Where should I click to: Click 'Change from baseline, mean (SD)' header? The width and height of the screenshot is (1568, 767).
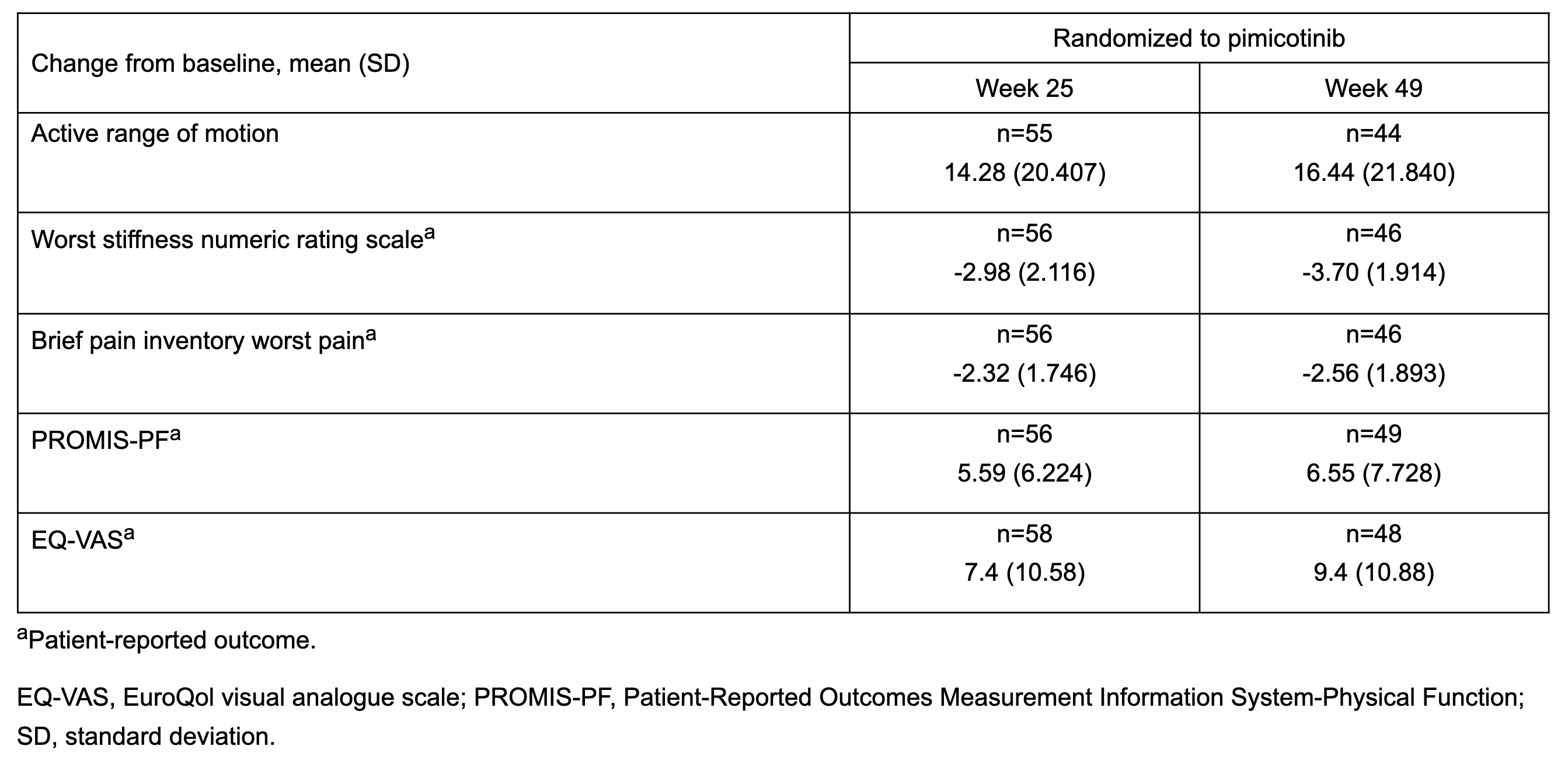click(219, 63)
